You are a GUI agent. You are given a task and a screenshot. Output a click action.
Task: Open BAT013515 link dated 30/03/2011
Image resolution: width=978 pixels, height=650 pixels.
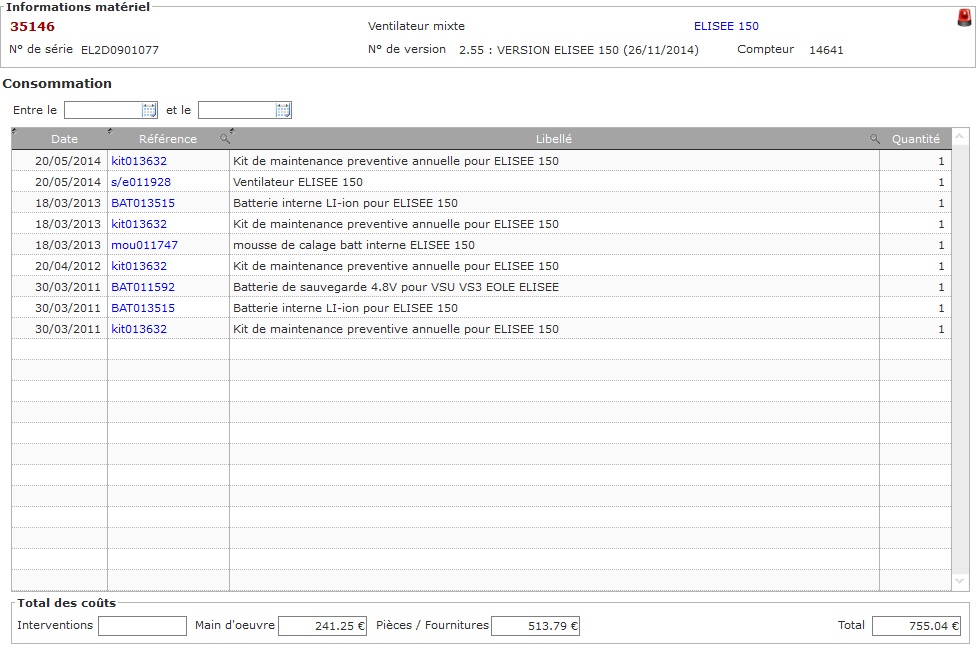coord(143,308)
